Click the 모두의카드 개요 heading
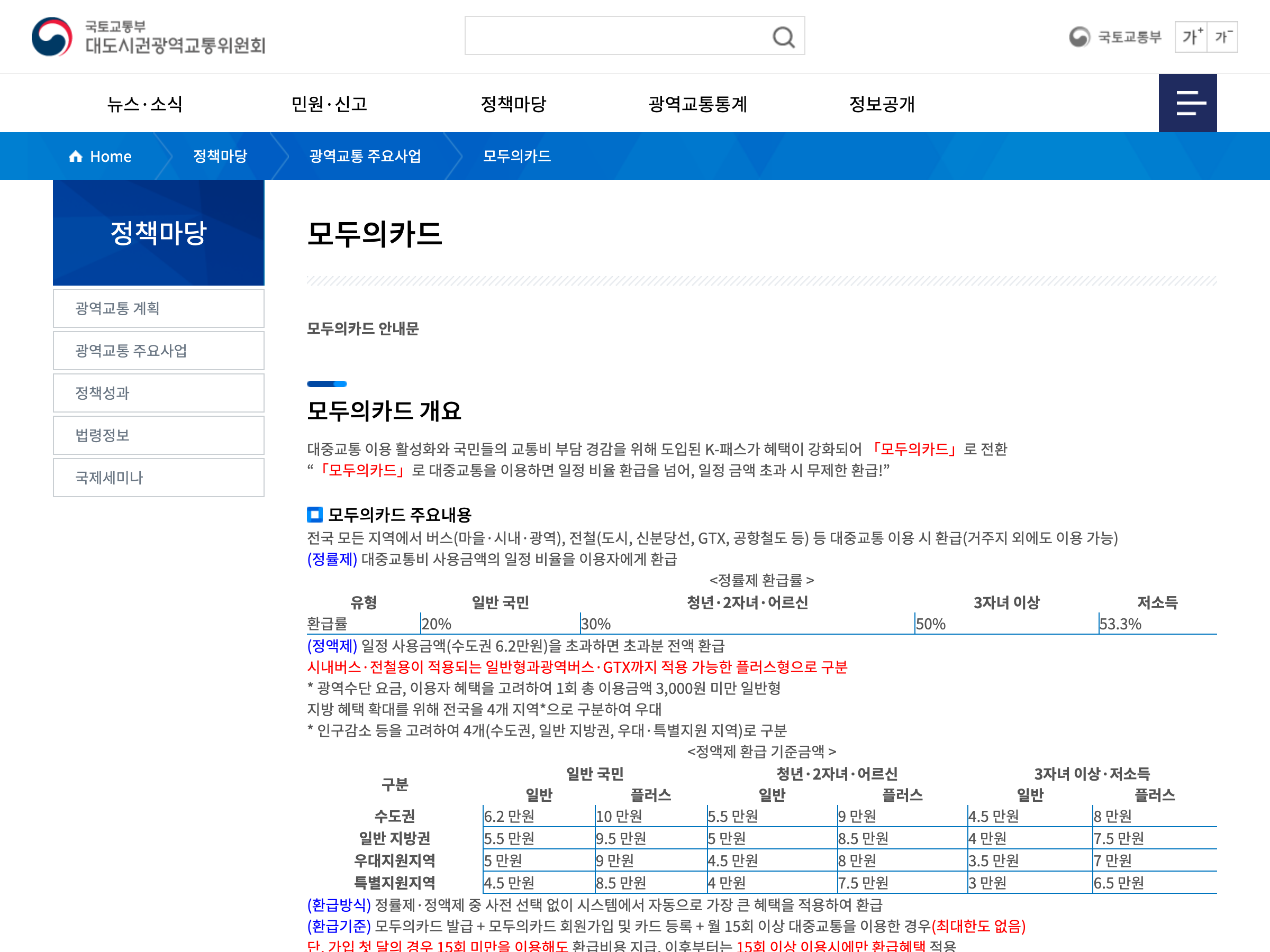The width and height of the screenshot is (1270, 952). coord(384,411)
